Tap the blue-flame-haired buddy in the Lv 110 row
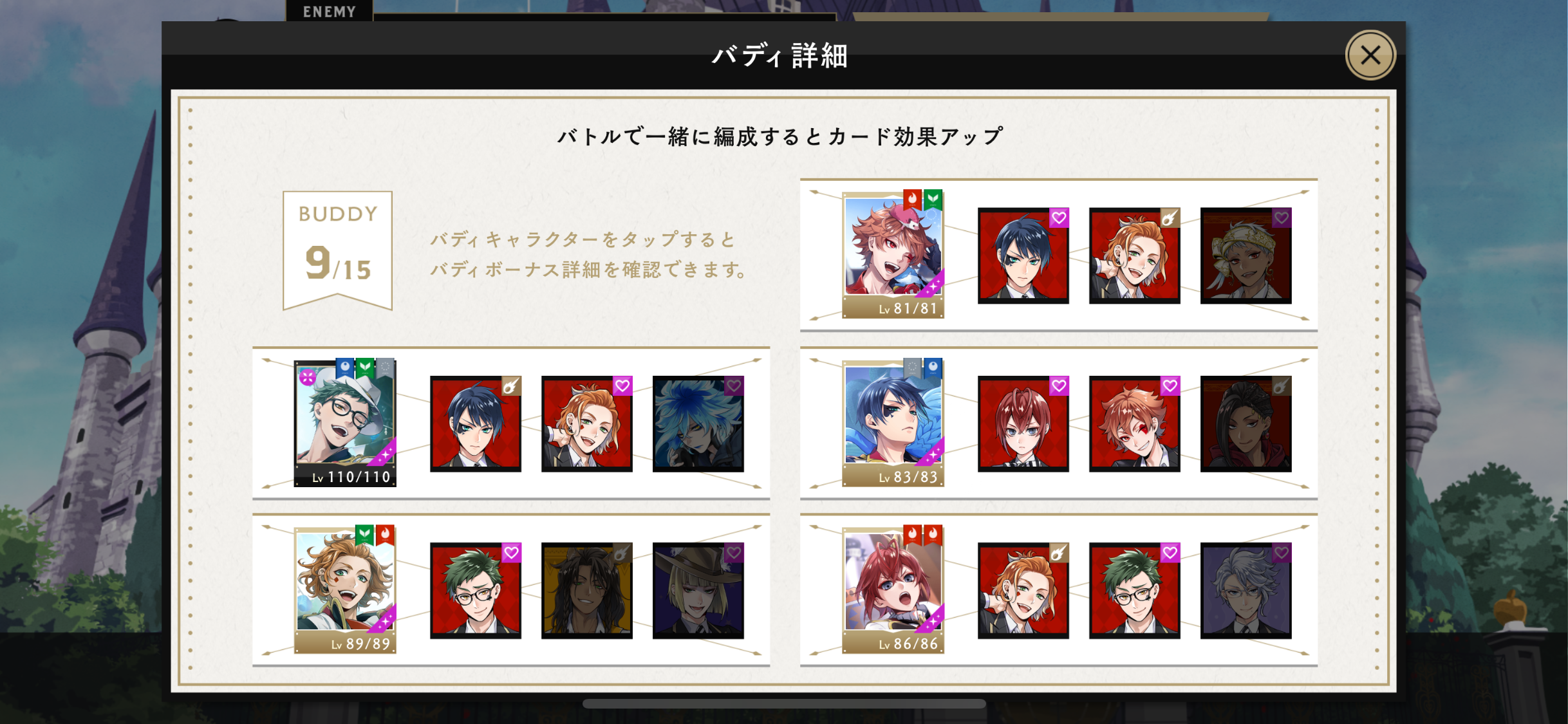The image size is (1568, 724). [x=698, y=424]
